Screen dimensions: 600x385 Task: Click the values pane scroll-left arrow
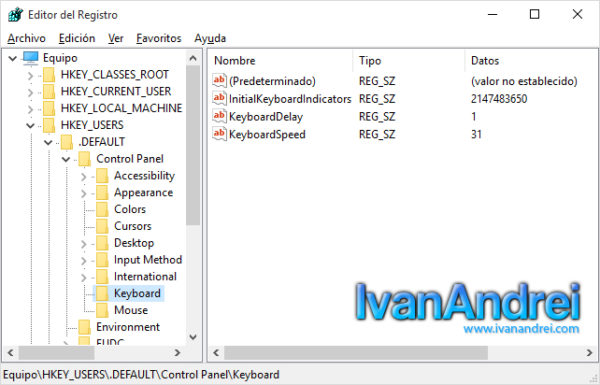point(216,352)
